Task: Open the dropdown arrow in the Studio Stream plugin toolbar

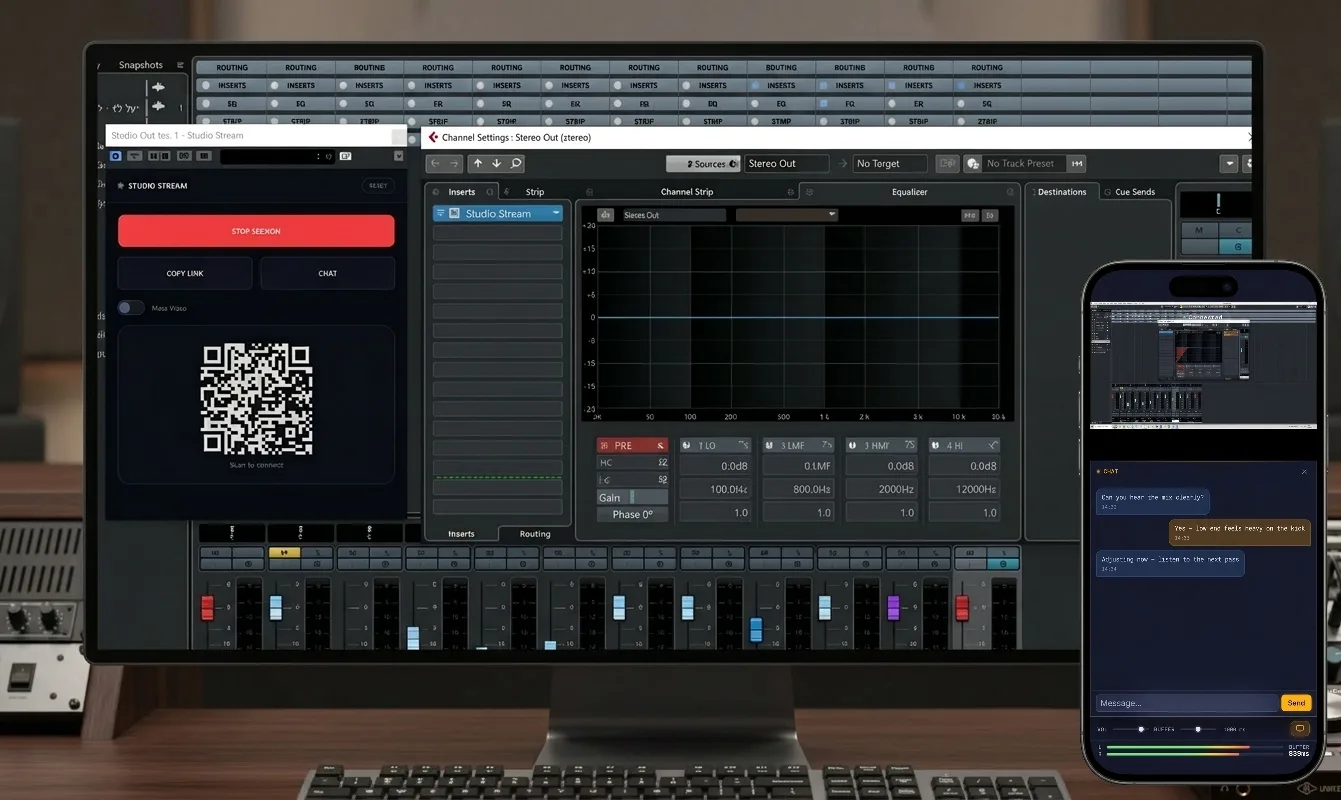Action: click(x=398, y=156)
